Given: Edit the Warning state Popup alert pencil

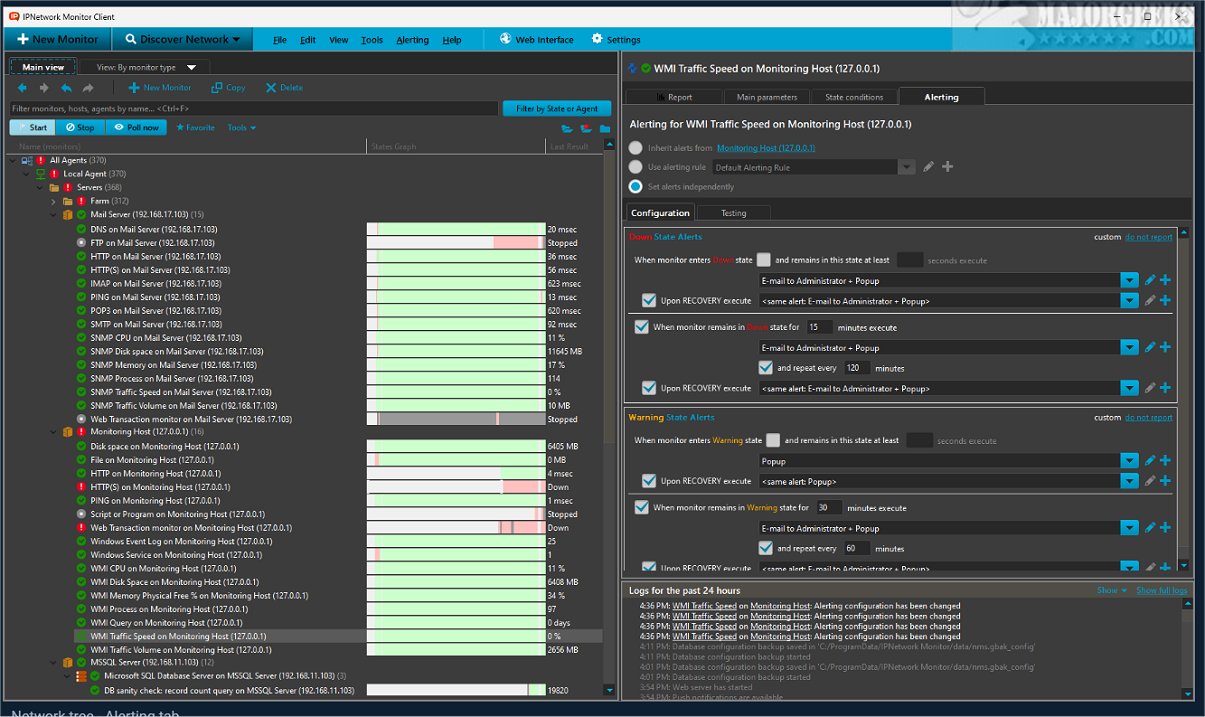Looking at the screenshot, I should tap(1150, 461).
